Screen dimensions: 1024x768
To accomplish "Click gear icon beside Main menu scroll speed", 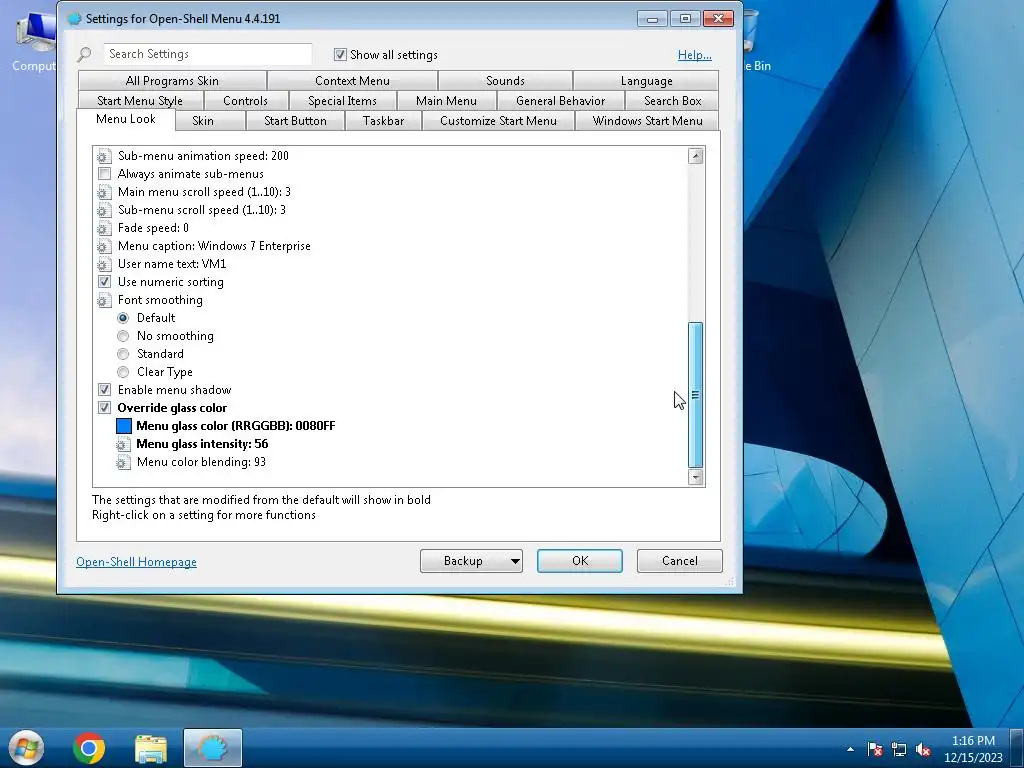I will 104,192.
